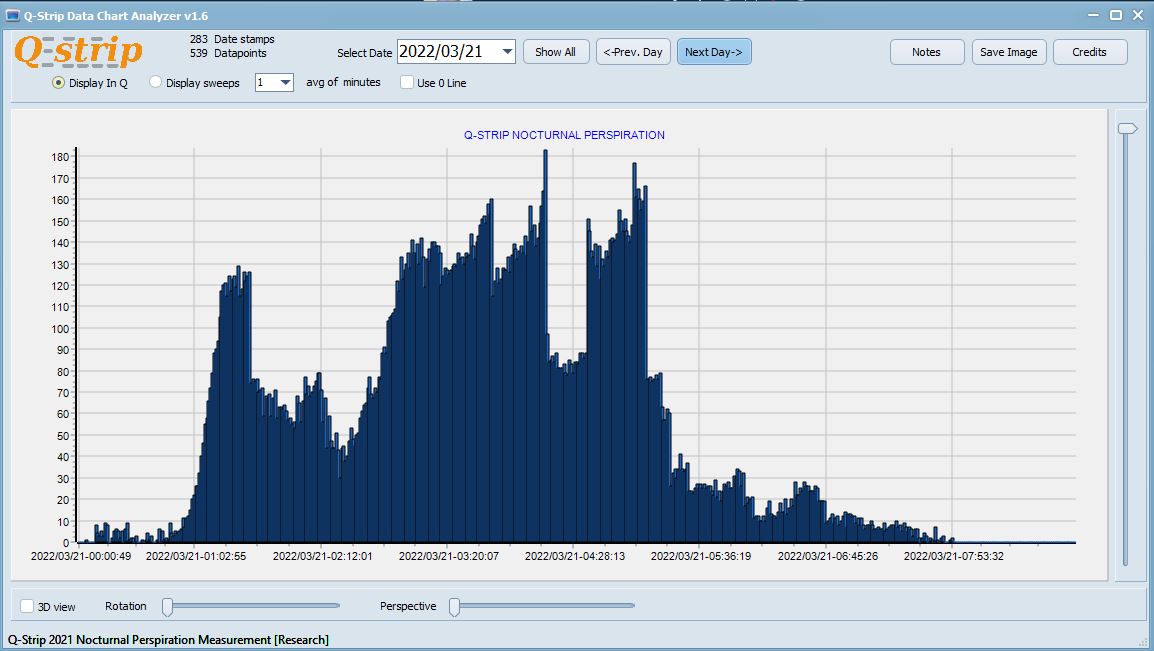Click the Show All button

click(556, 51)
